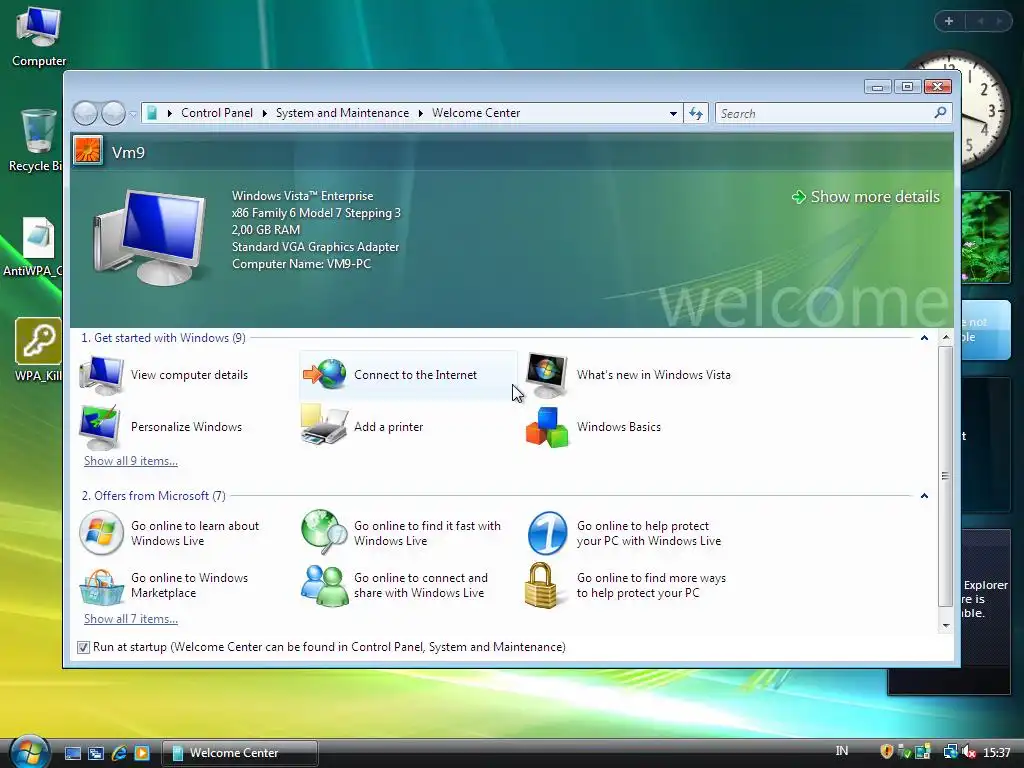Click the Control Panel breadcrumb

(217, 113)
